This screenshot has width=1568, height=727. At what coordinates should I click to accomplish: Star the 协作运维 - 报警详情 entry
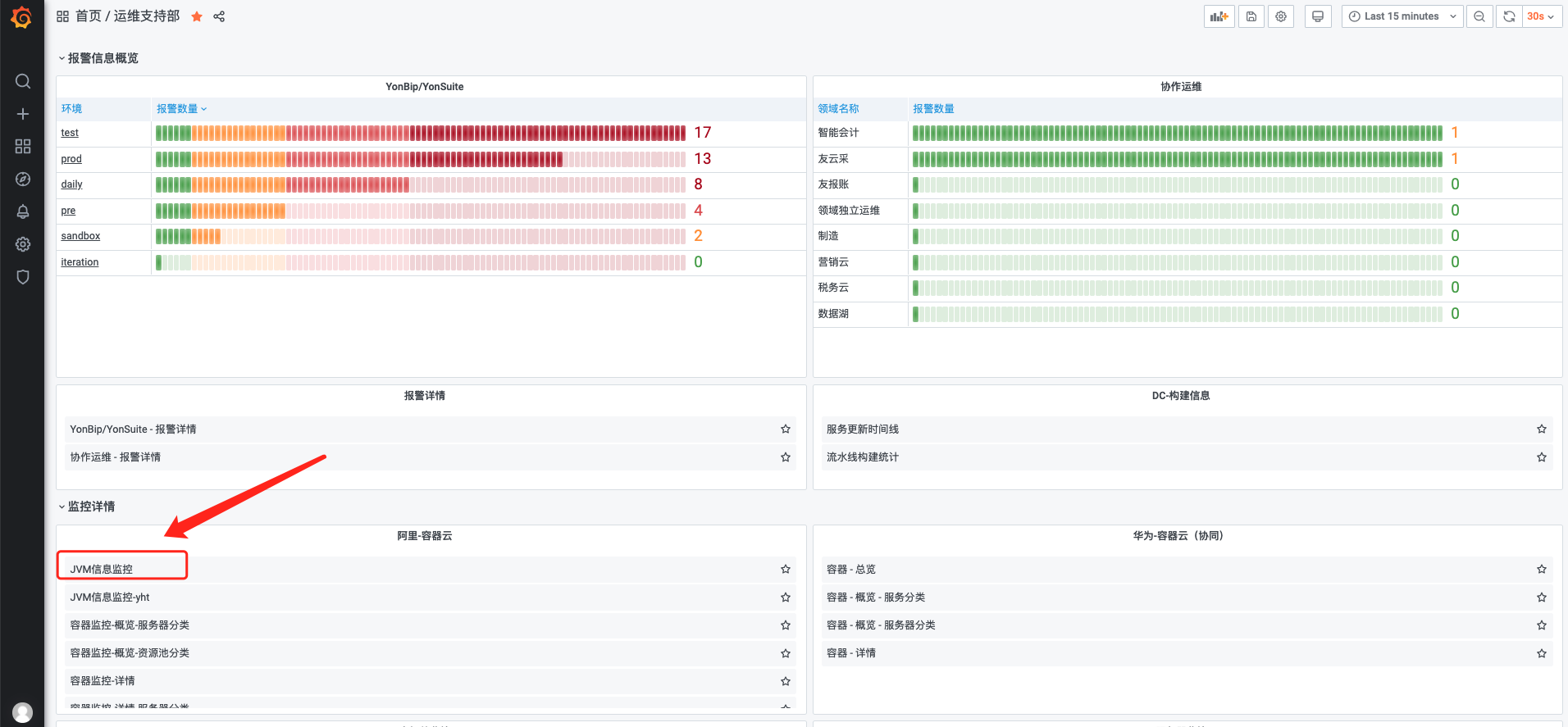pyautogui.click(x=786, y=457)
